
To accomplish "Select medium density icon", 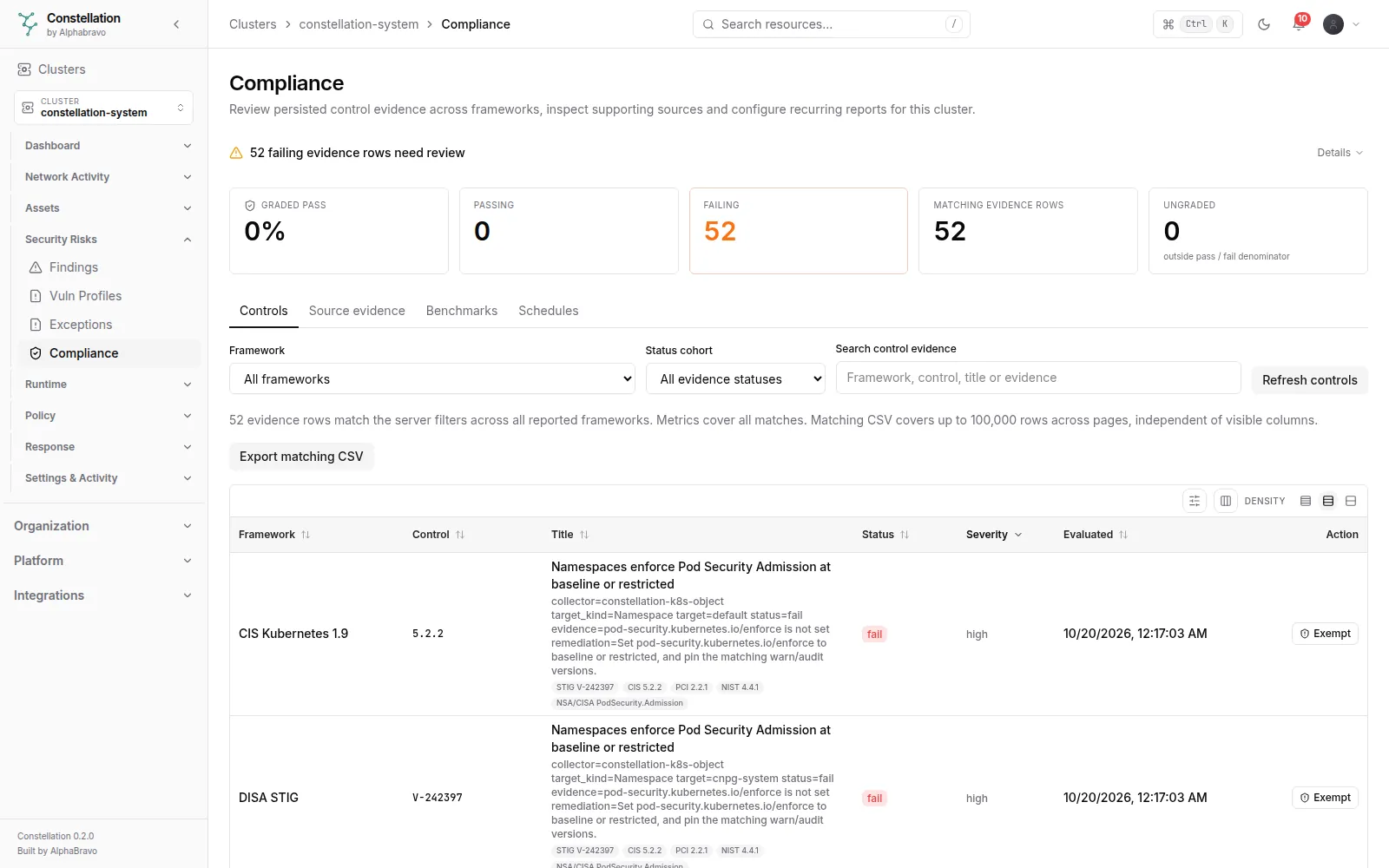I will click(x=1328, y=501).
